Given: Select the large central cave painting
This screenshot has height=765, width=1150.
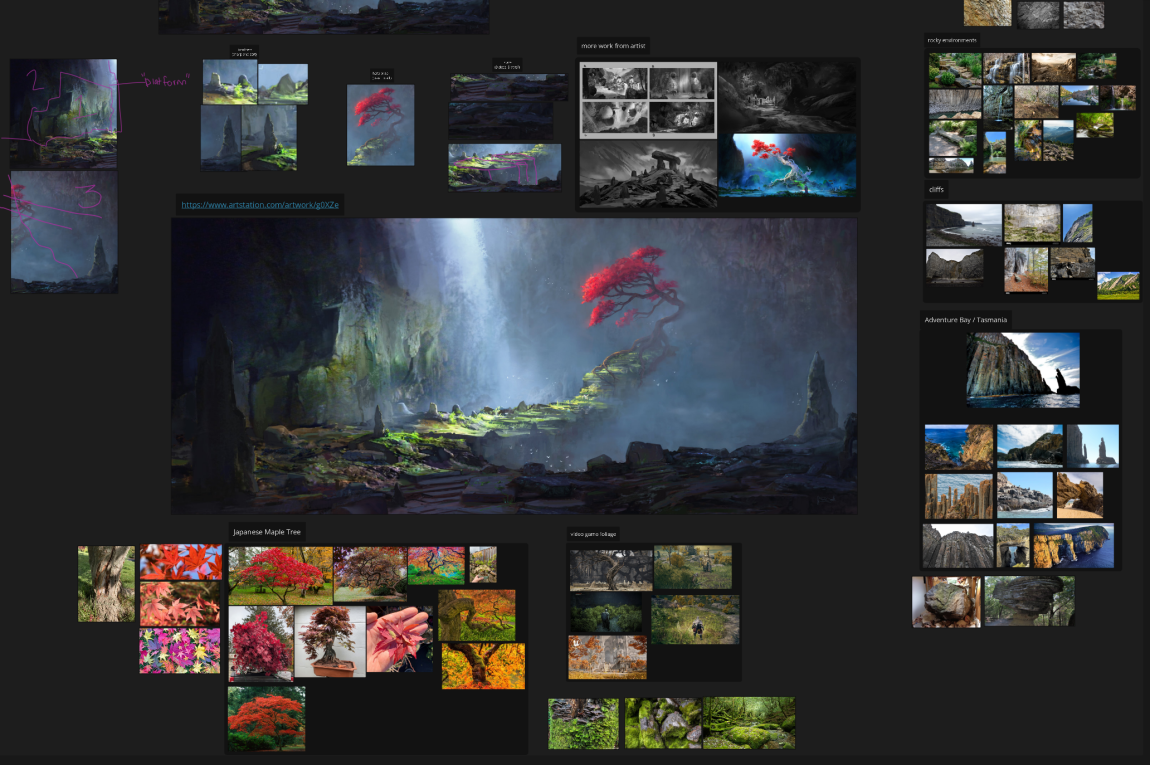Looking at the screenshot, I should pyautogui.click(x=514, y=365).
